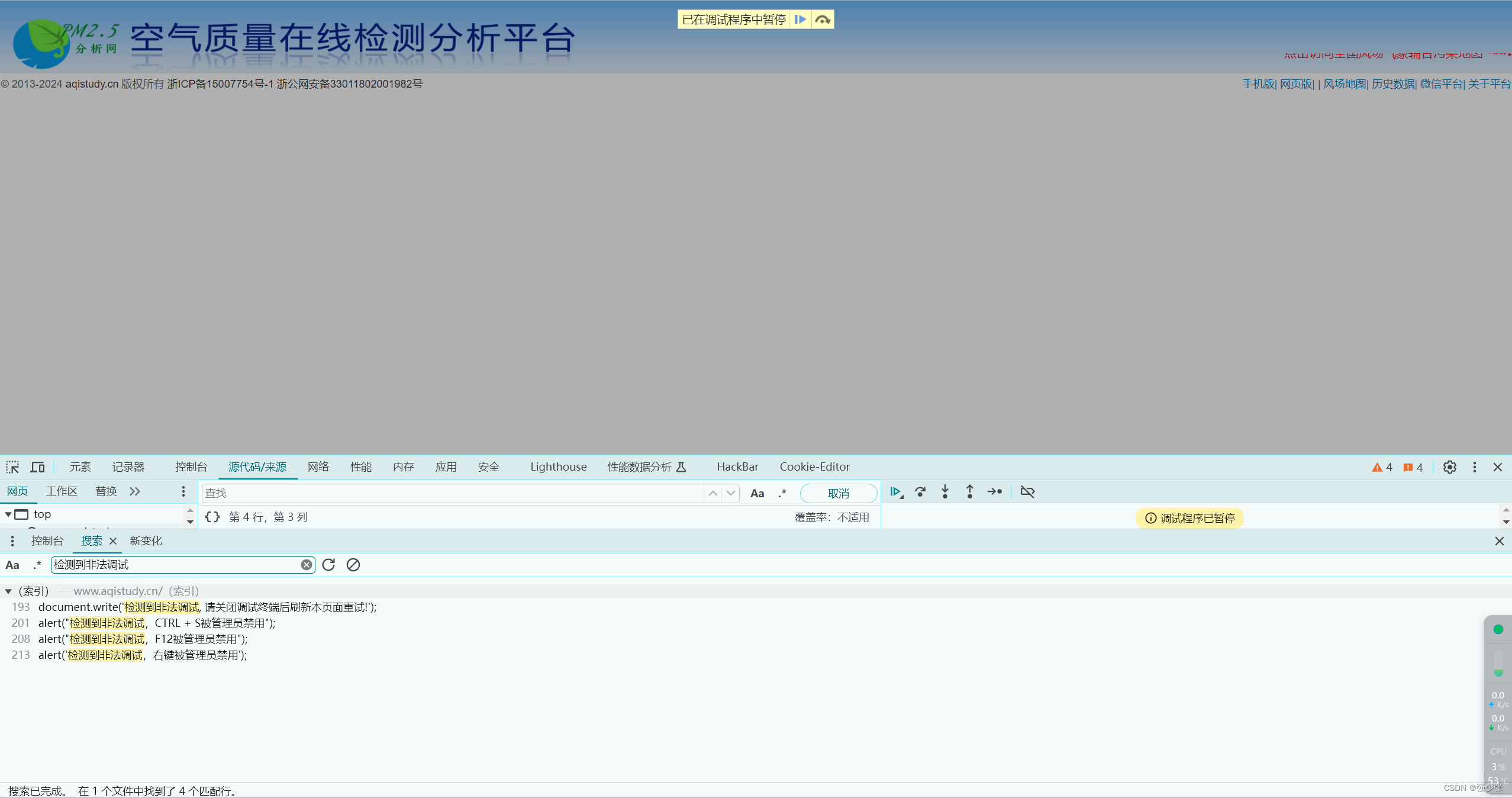This screenshot has width=1512, height=798.
Task: Click the step over next function icon
Action: click(x=920, y=492)
